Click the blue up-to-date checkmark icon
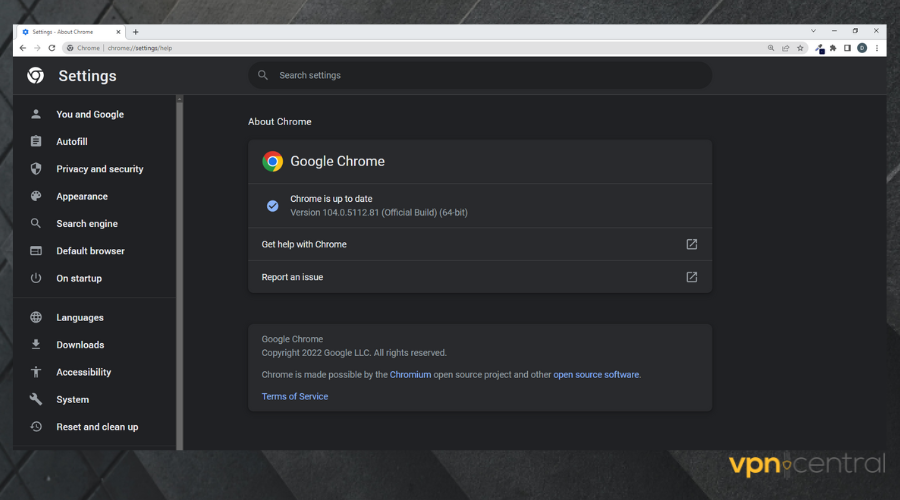 click(x=273, y=206)
